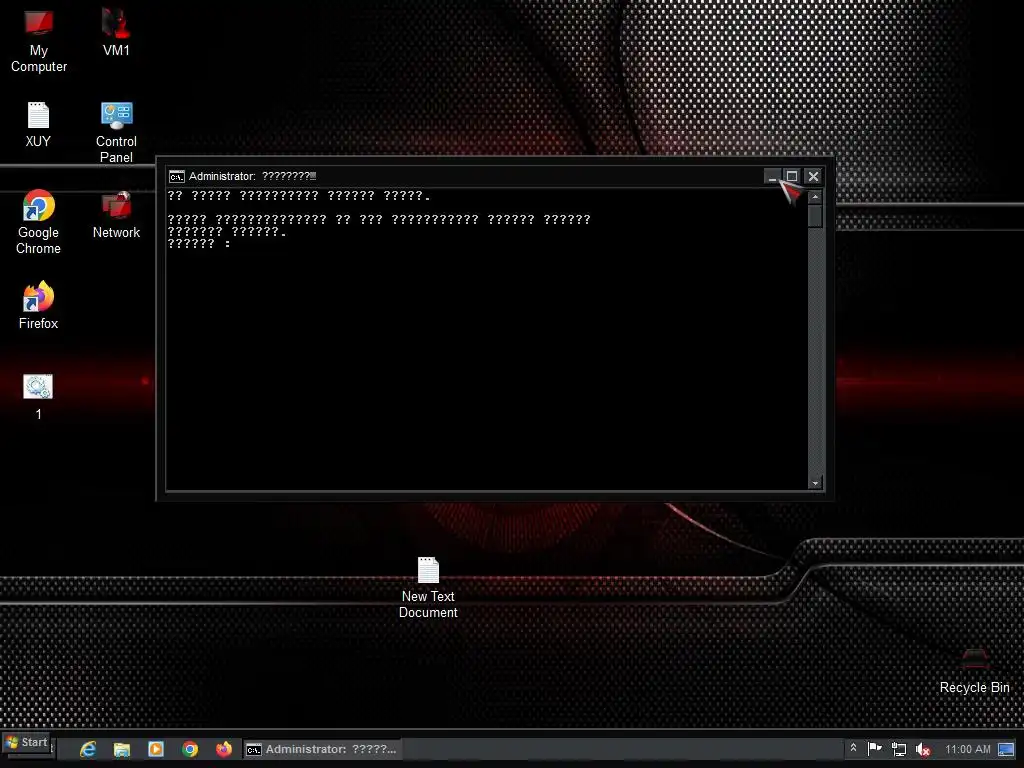Image resolution: width=1024 pixels, height=768 pixels.
Task: Open the Control Panel desktop icon
Action: pos(116,133)
